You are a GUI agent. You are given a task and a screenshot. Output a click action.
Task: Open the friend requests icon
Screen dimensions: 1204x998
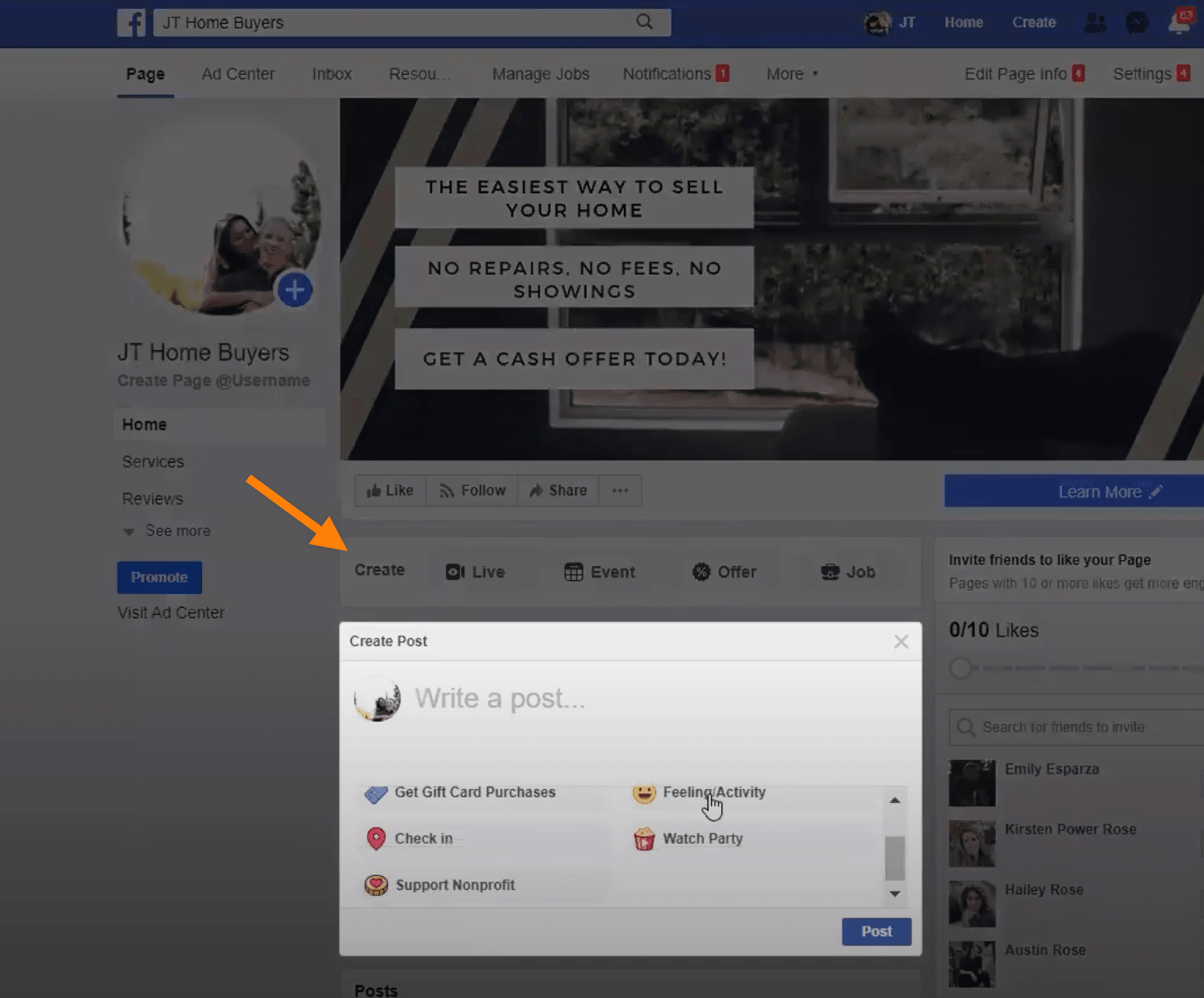(x=1095, y=23)
